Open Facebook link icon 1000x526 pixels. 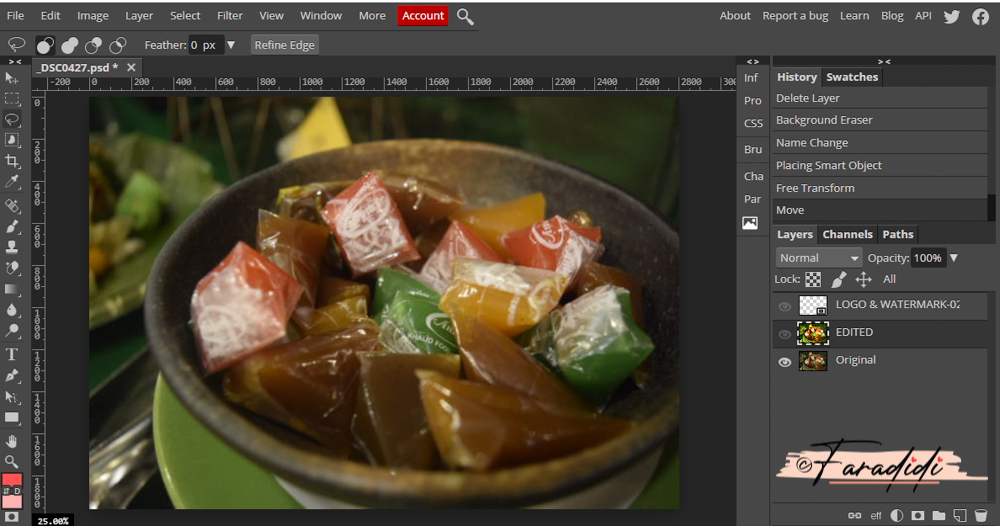pos(980,17)
